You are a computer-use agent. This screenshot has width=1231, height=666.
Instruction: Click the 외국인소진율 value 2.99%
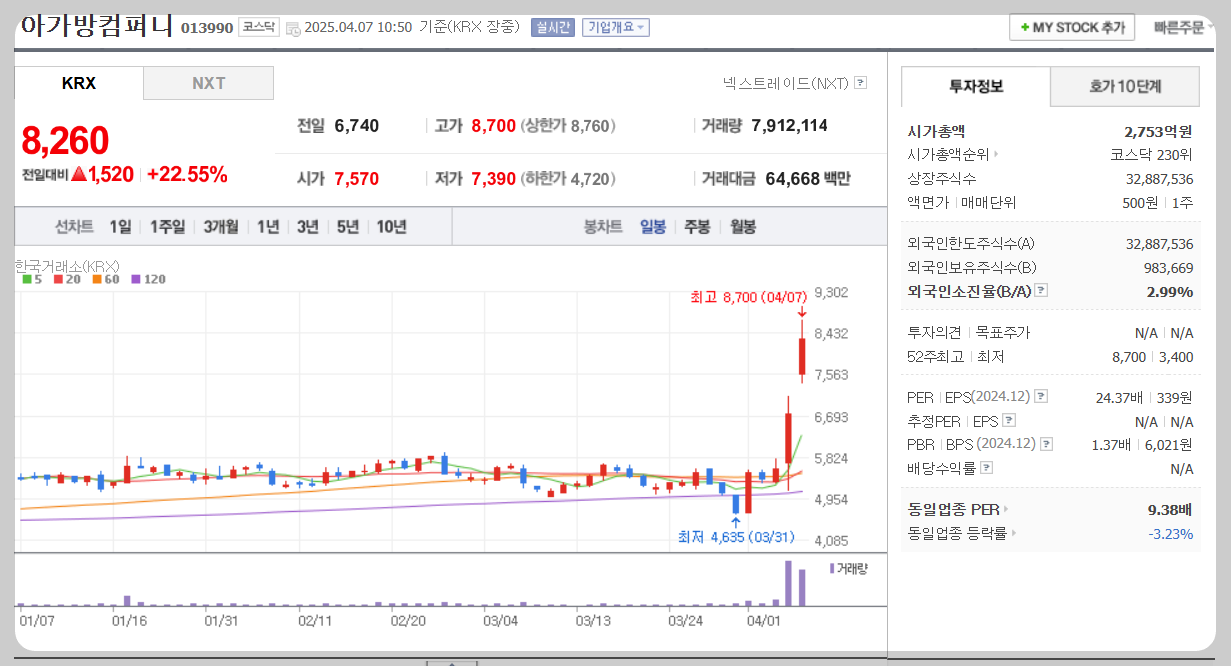[1170, 292]
